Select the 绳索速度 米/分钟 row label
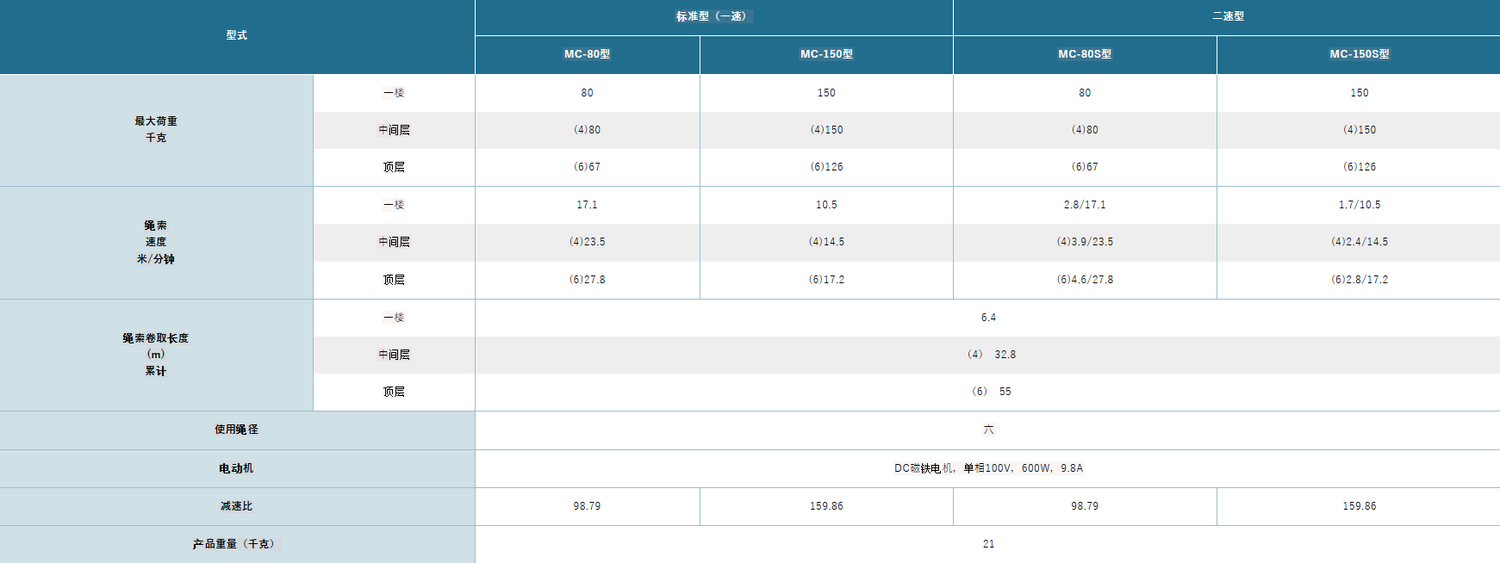The width and height of the screenshot is (1500, 563). [156, 242]
